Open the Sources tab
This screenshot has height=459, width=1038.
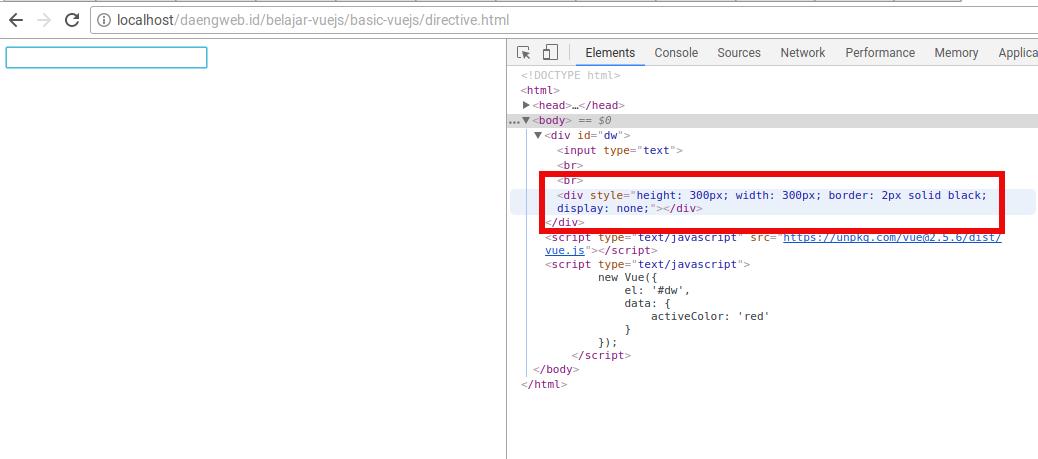tap(739, 53)
